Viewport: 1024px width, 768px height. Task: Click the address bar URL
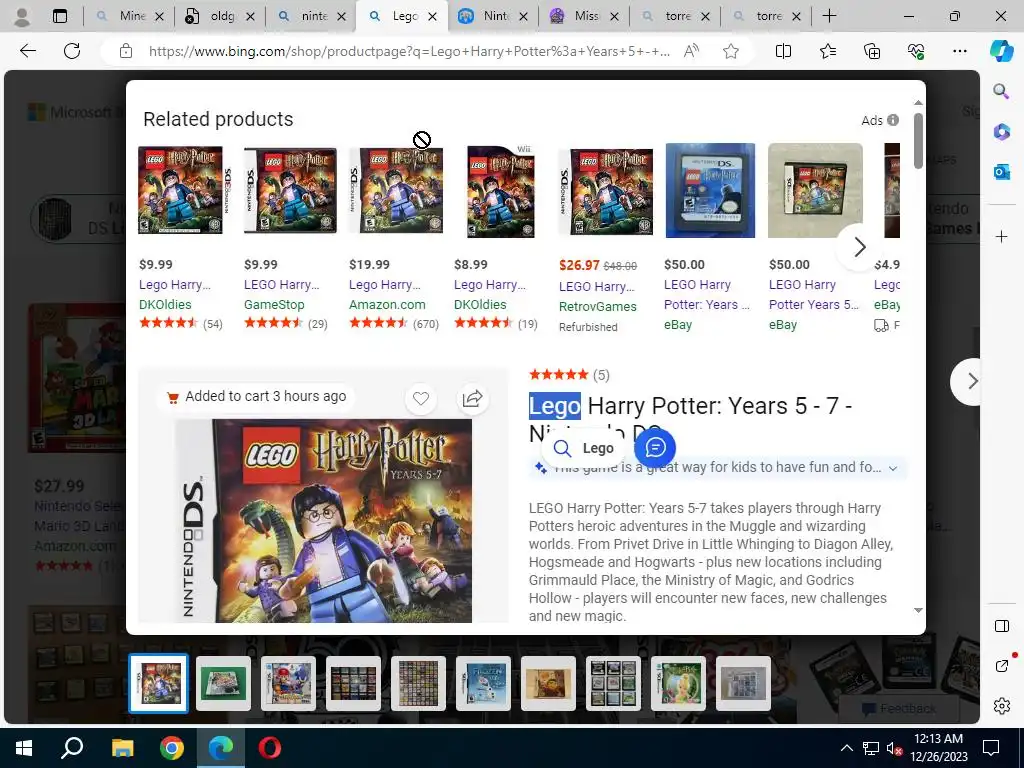click(409, 51)
